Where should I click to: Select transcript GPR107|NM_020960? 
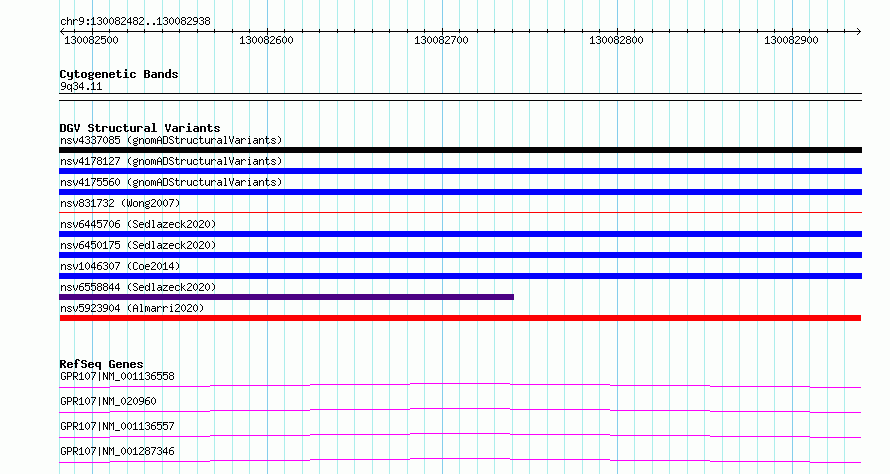pyautogui.click(x=108, y=401)
